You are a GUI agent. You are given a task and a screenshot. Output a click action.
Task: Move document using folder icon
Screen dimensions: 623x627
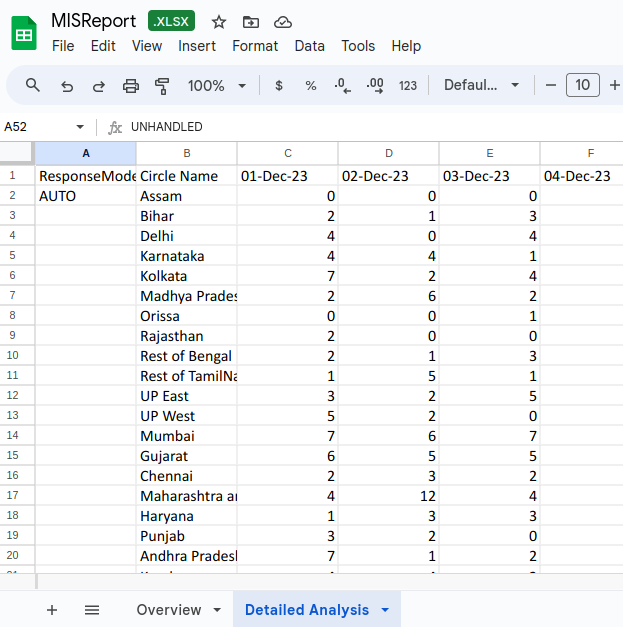coord(250,22)
